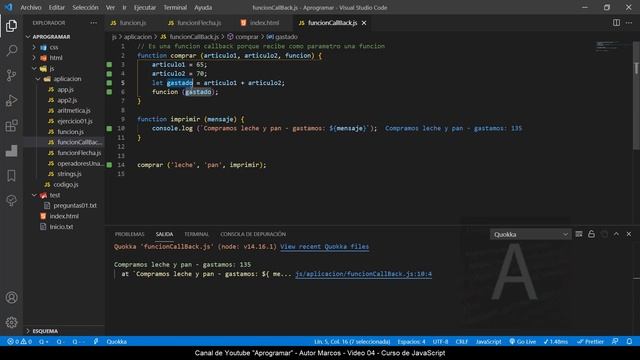Open the Search view icon
The height and width of the screenshot is (360, 640).
11,51
